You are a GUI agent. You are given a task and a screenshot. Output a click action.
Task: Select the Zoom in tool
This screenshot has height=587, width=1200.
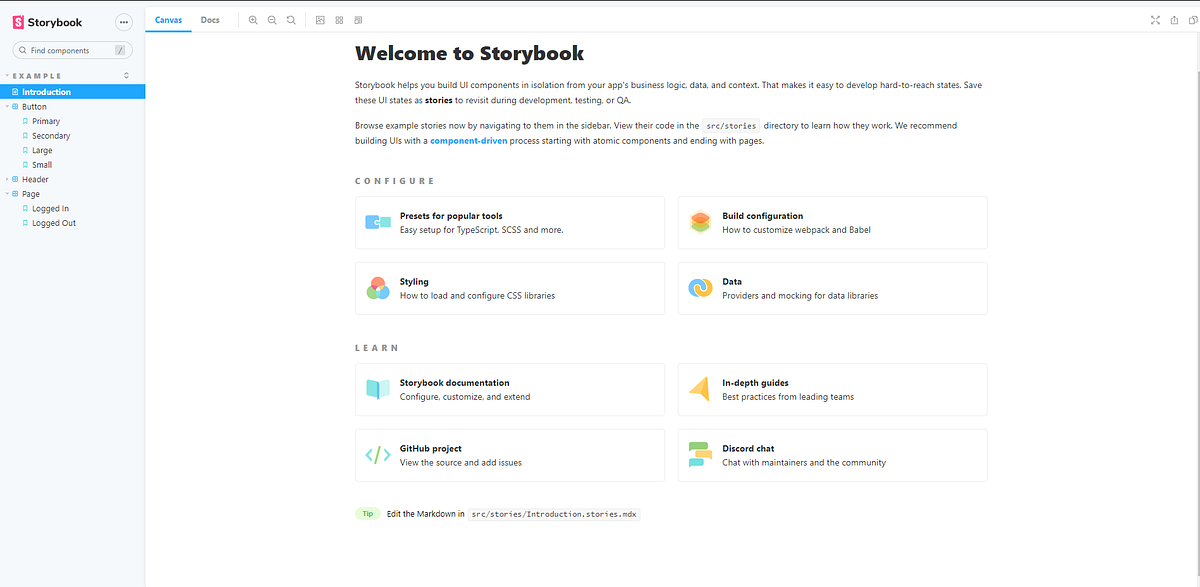(x=253, y=19)
